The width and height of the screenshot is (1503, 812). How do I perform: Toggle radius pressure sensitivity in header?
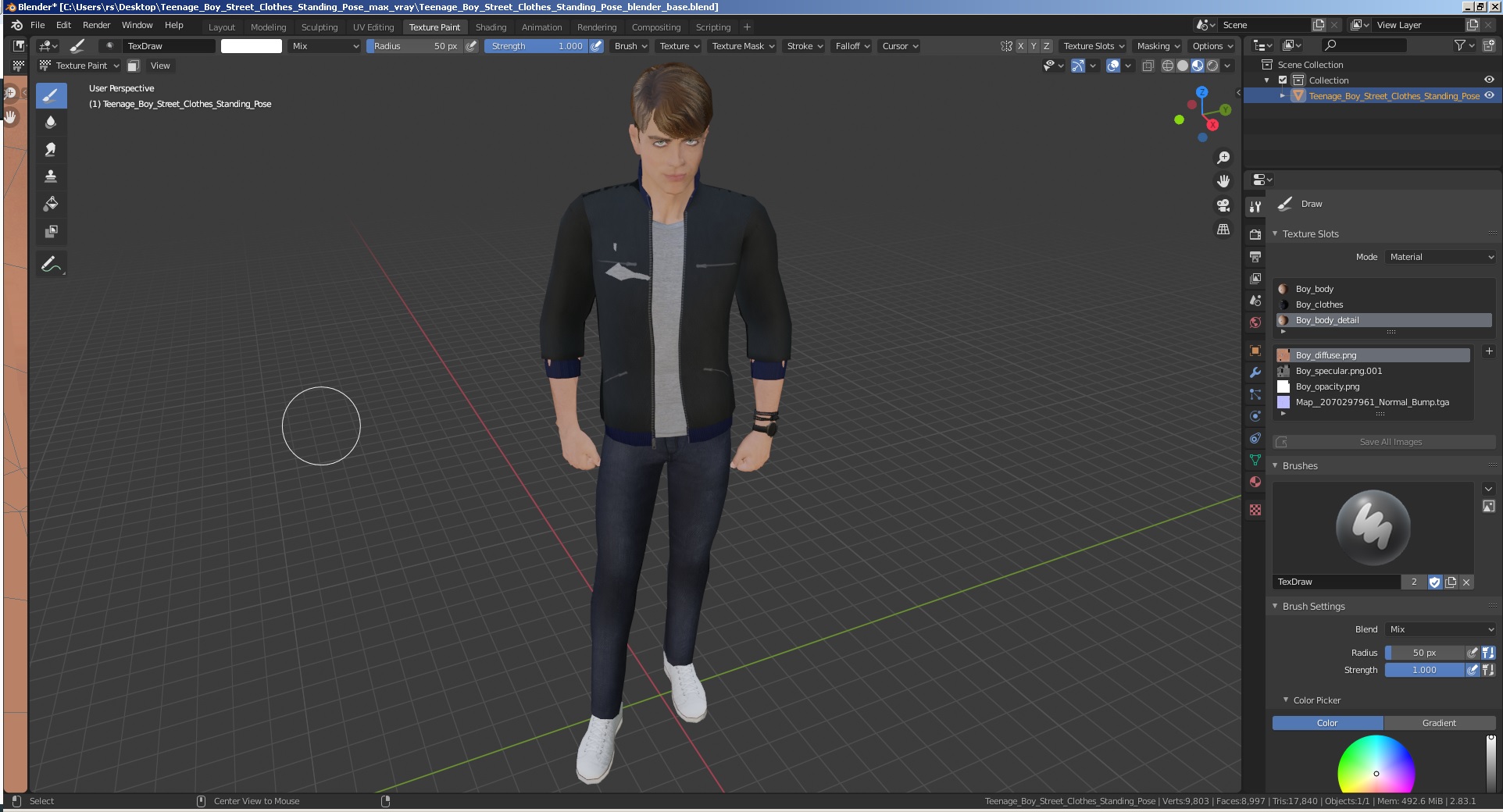click(x=471, y=46)
